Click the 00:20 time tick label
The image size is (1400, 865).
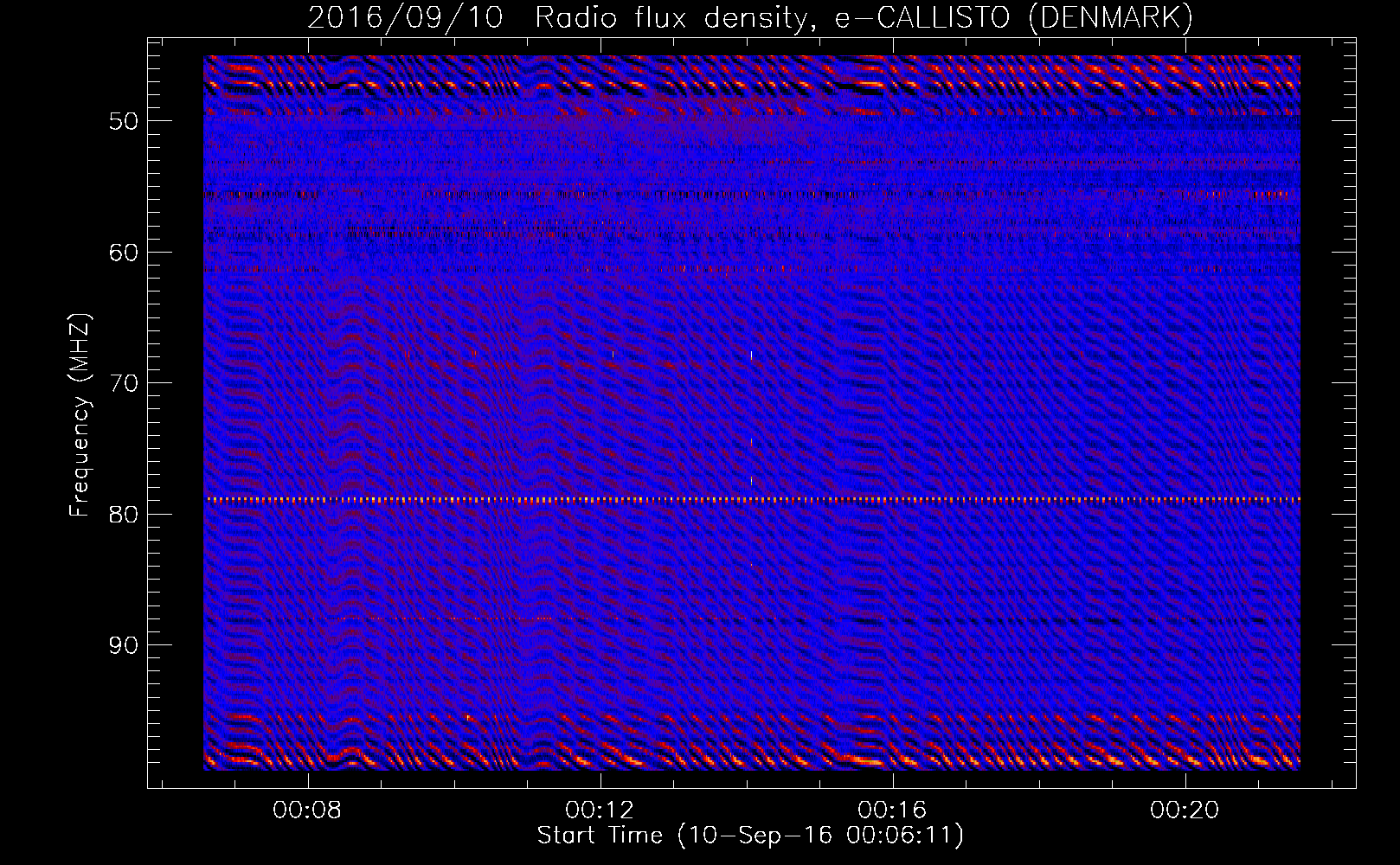coord(1185,811)
